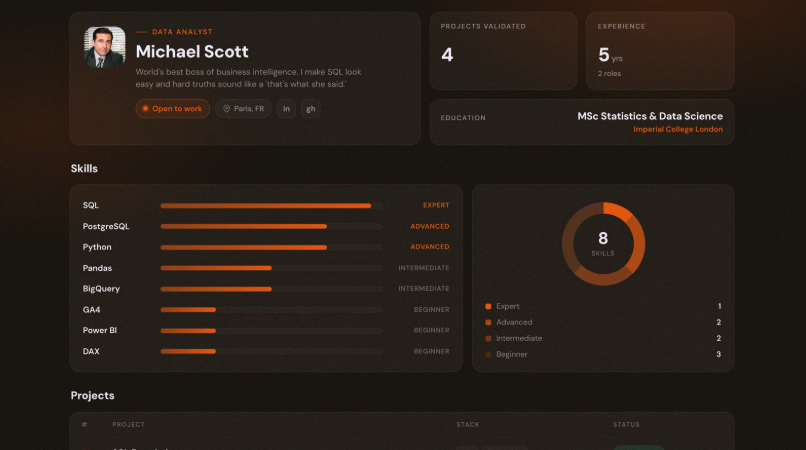This screenshot has width=806, height=450.
Task: Click the Python skill progress bar
Action: pyautogui.click(x=271, y=247)
